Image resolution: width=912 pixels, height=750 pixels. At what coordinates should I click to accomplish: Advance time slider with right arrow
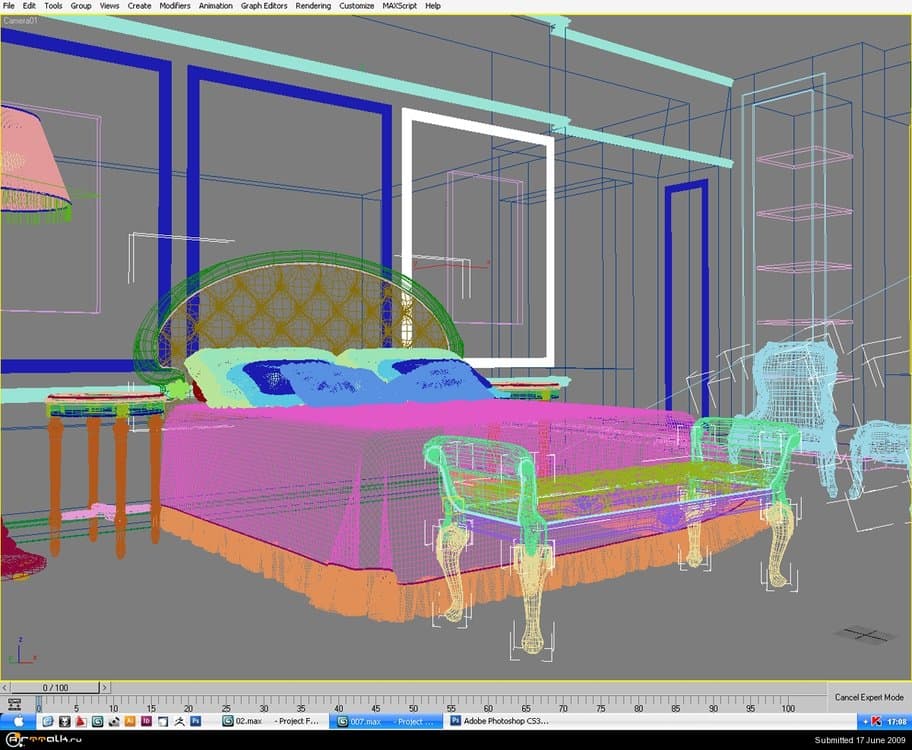[x=105, y=688]
